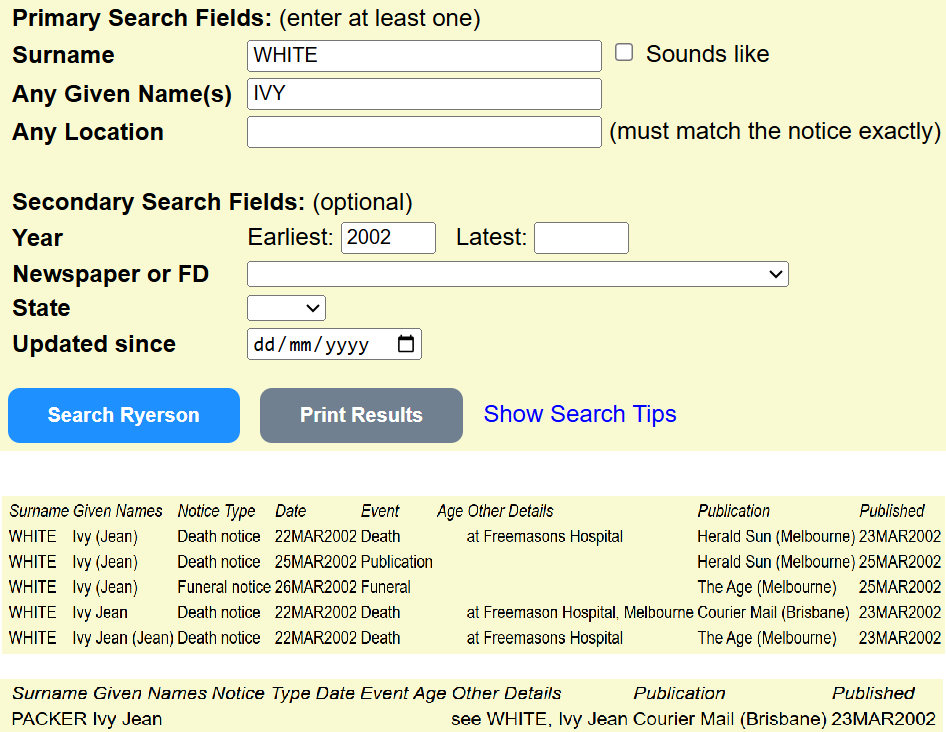This screenshot has width=946, height=732.
Task: Click the Ivy Jean (Jean) name cell
Action: click(x=123, y=638)
